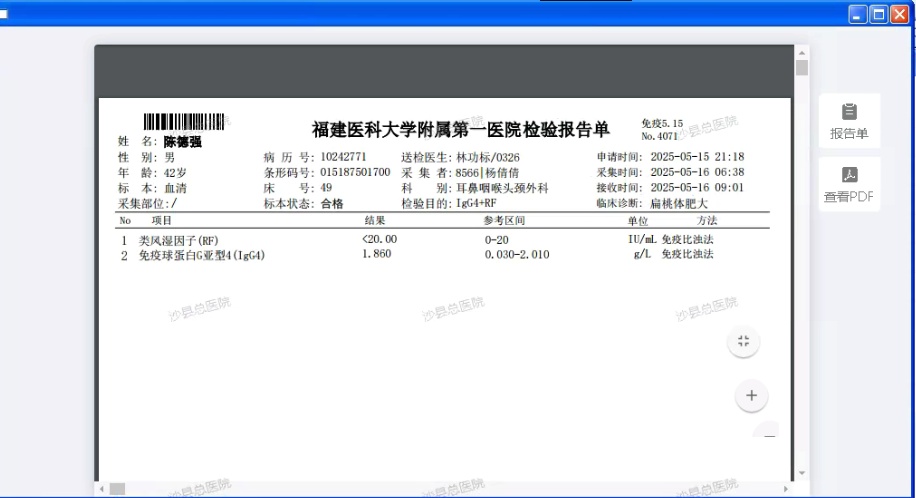
Task: Click the 送检医生 value 林功标/0326
Action: (488, 157)
